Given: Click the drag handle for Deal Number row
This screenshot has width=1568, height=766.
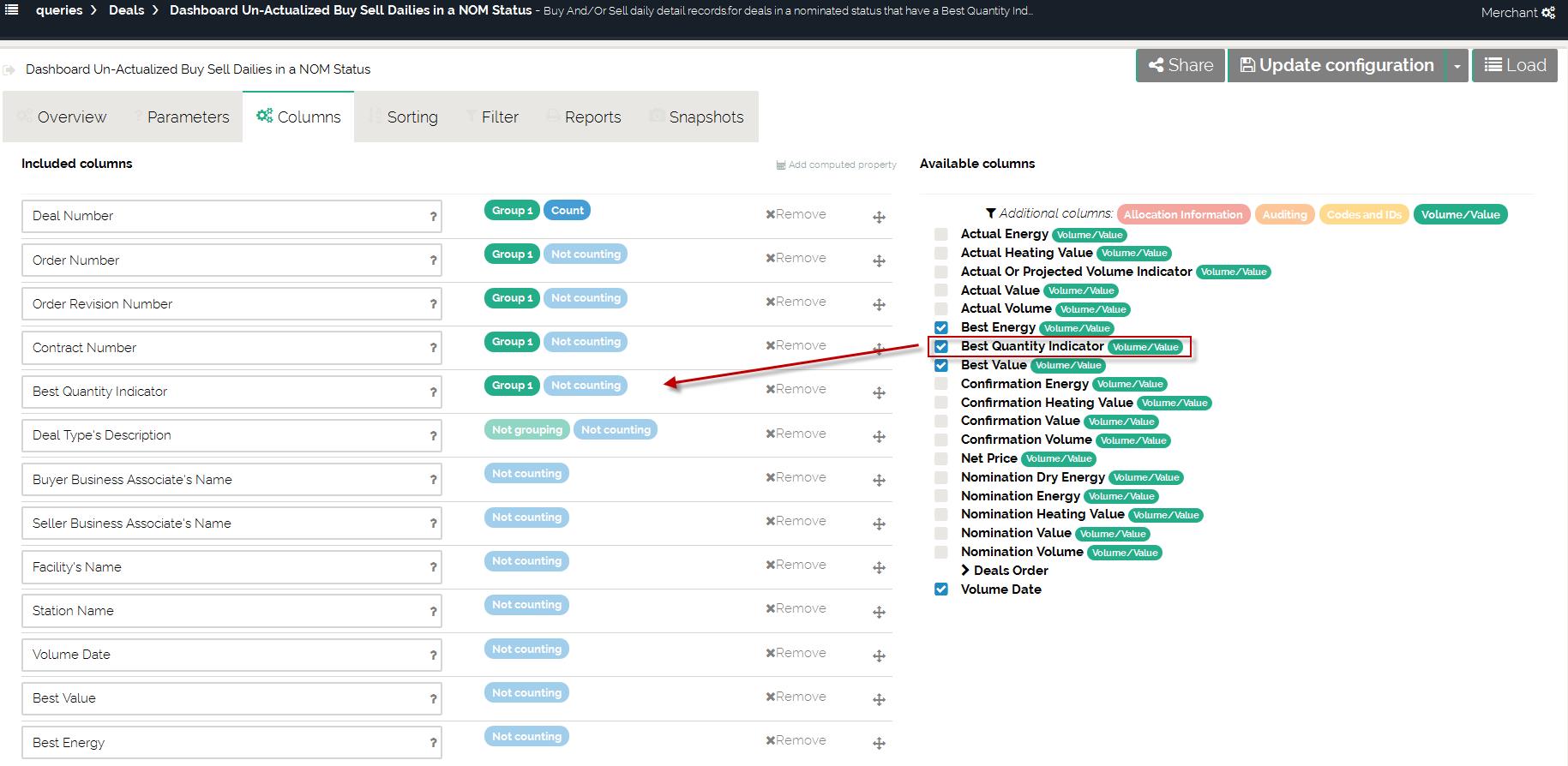Looking at the screenshot, I should click(x=879, y=218).
